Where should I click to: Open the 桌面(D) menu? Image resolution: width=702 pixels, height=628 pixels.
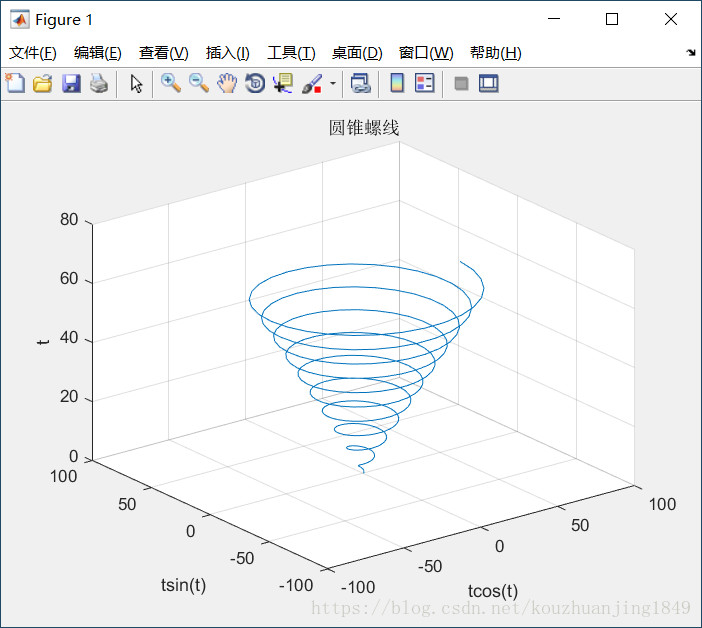click(357, 53)
